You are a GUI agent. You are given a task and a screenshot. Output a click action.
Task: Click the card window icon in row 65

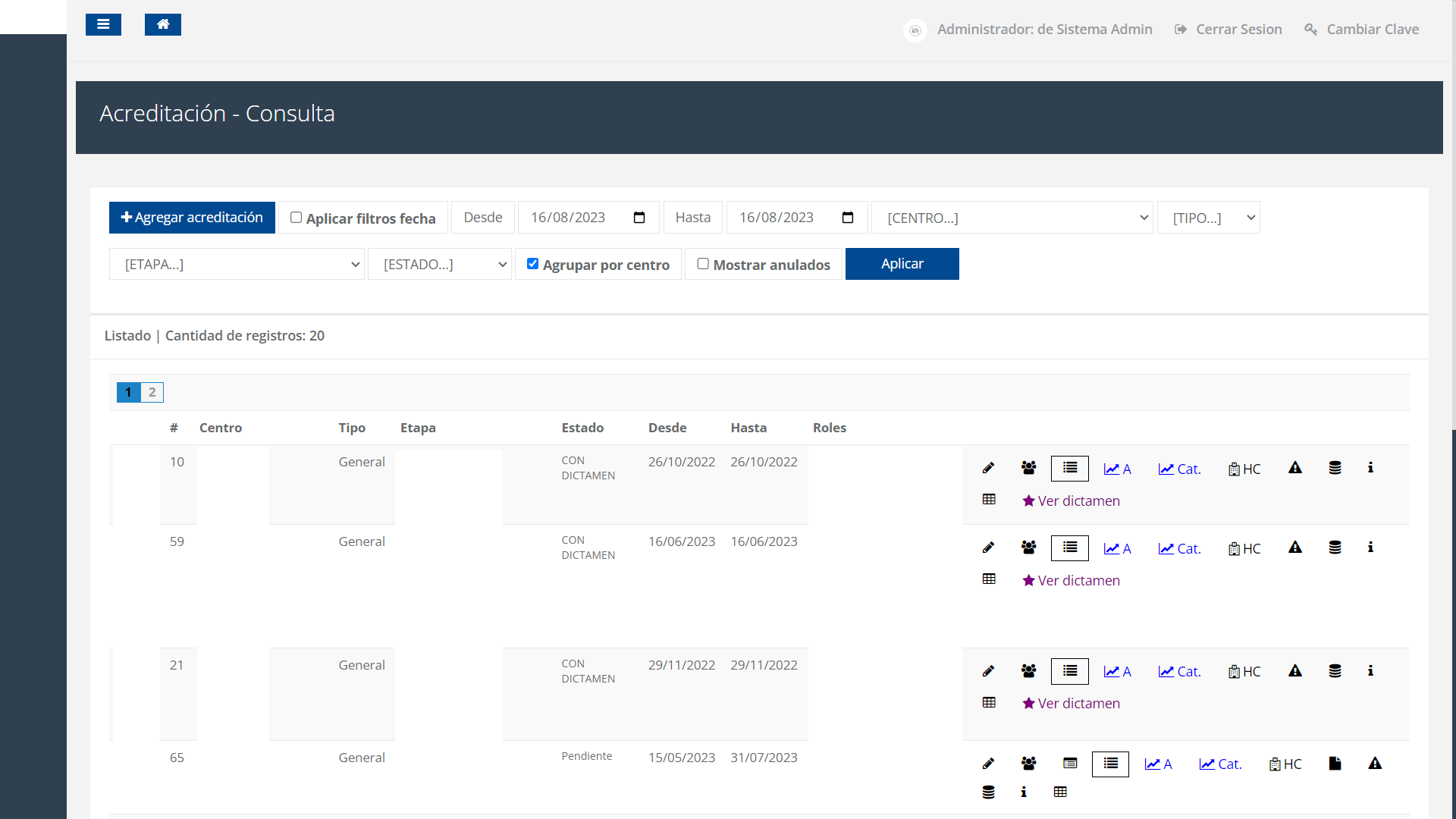(x=1070, y=764)
